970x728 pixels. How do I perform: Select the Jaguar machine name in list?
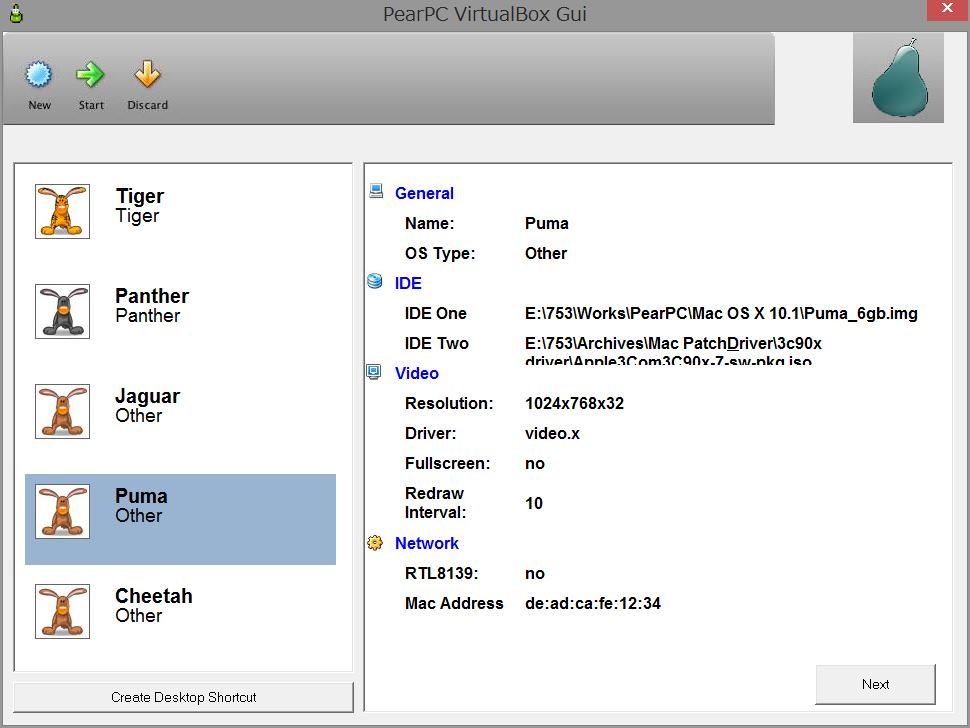click(148, 396)
